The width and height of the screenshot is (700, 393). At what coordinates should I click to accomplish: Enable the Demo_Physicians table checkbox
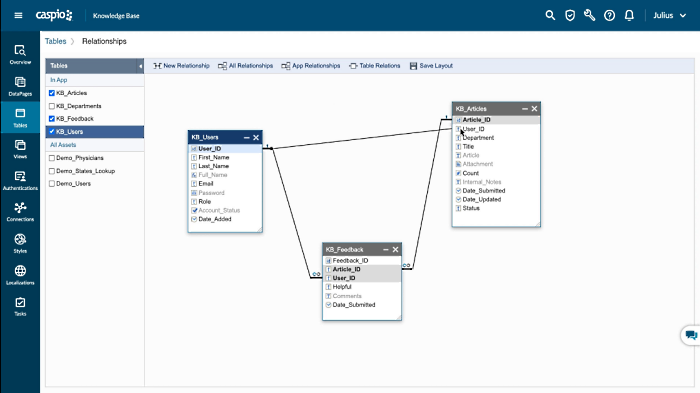tap(52, 158)
